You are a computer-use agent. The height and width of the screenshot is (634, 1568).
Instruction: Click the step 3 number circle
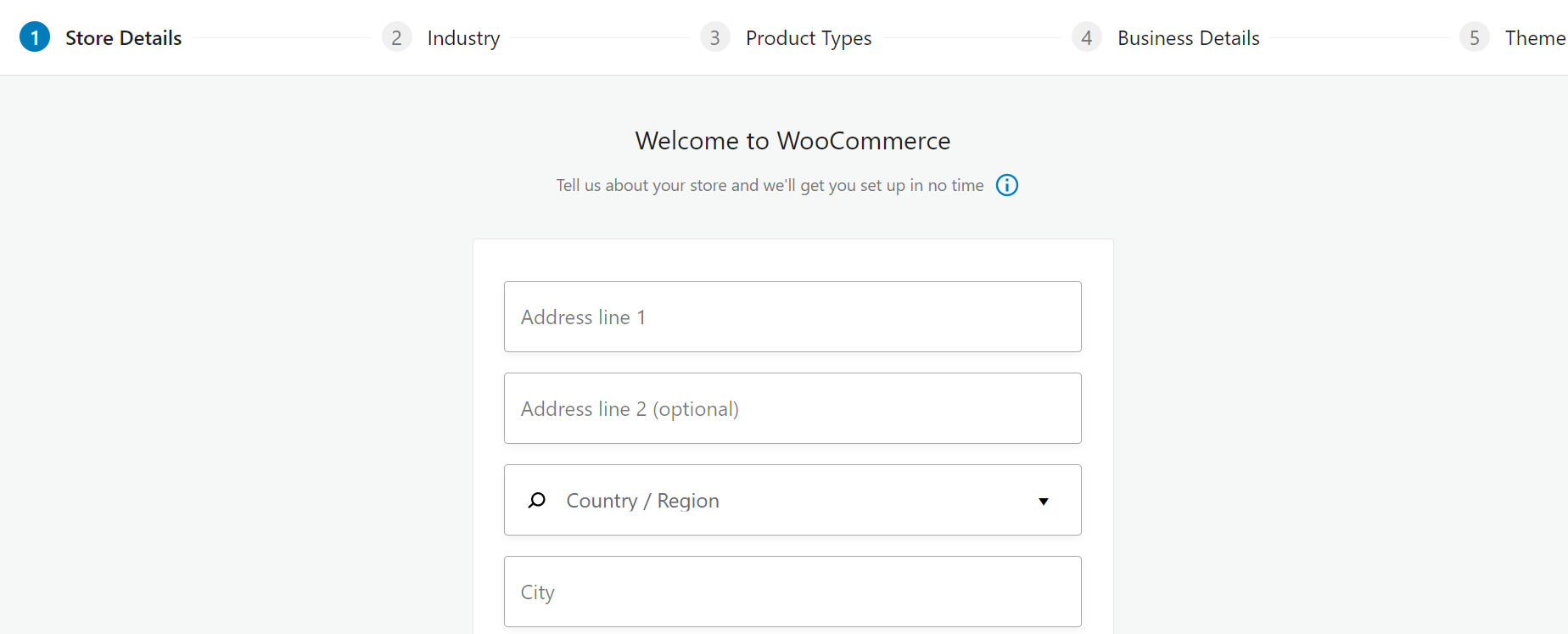tap(715, 37)
